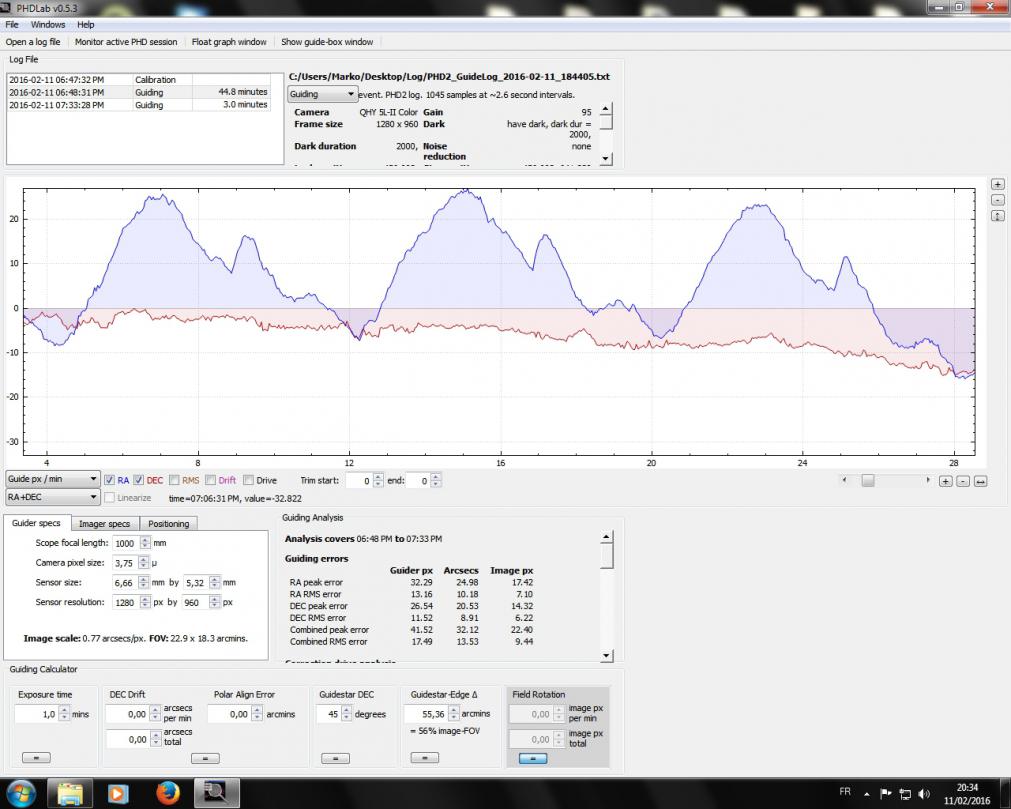Viewport: 1011px width, 809px height.
Task: Click the log header scrollbar up arrow
Action: pyautogui.click(x=605, y=109)
